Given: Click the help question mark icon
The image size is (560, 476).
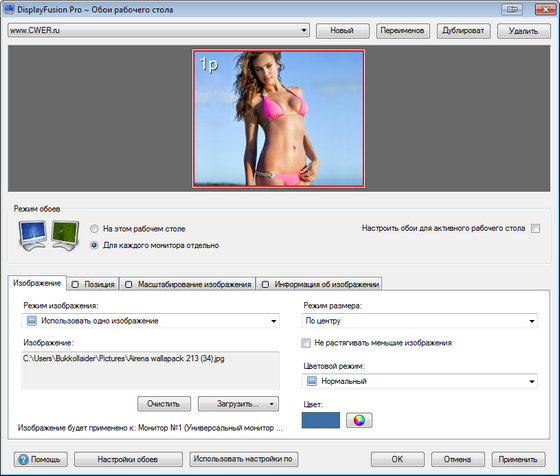Looking at the screenshot, I should tap(23, 459).
